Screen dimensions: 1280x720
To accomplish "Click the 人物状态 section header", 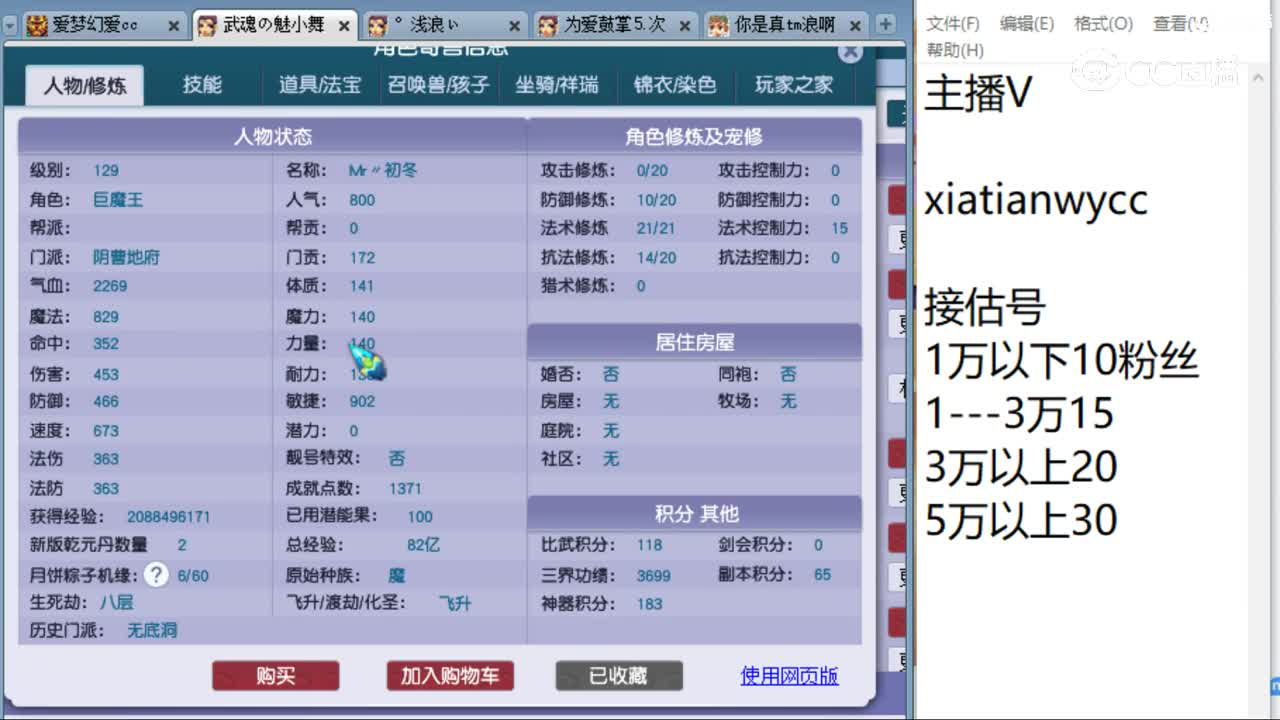I will (272, 137).
